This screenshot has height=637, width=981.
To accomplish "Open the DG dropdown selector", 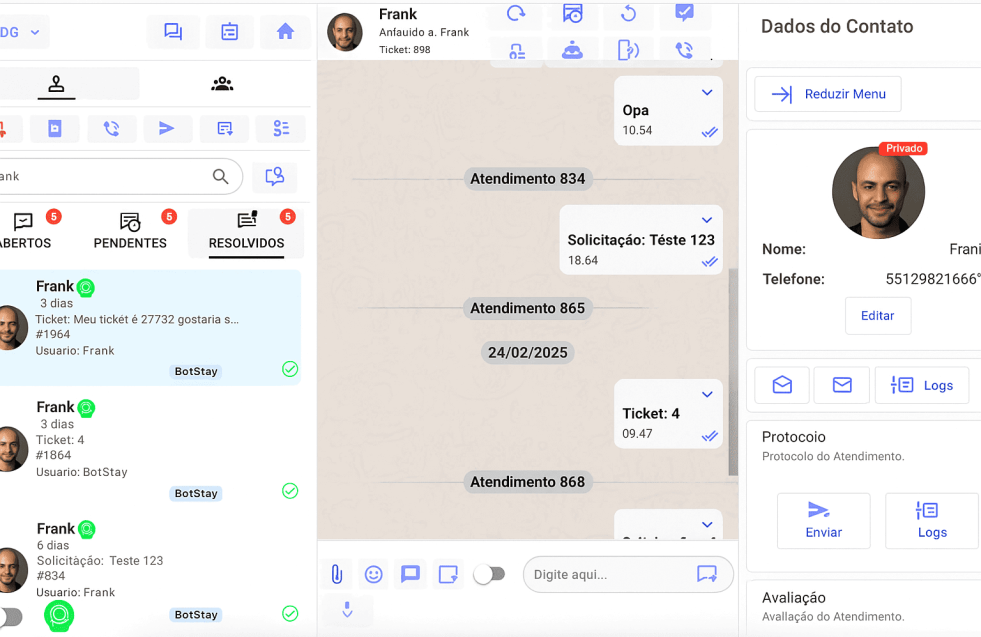I will click(x=22, y=32).
